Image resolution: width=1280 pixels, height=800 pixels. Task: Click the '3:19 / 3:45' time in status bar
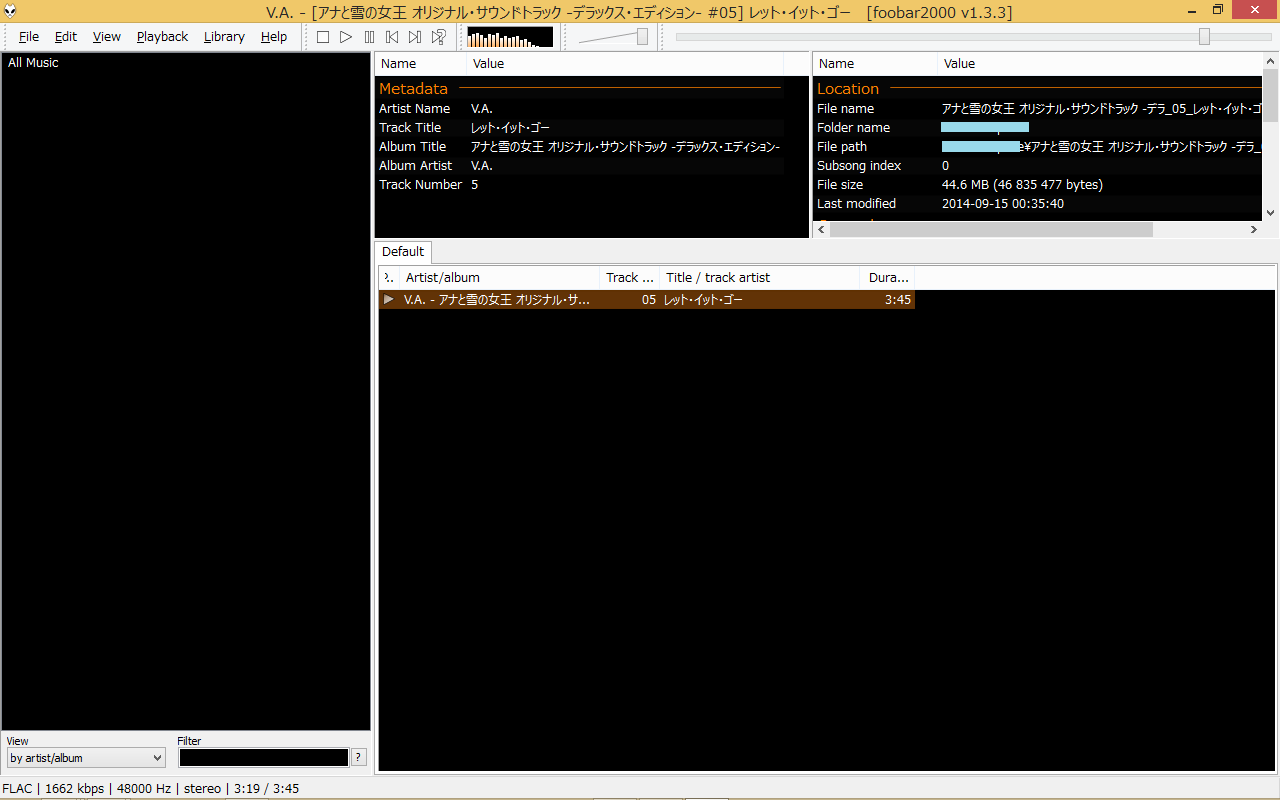coord(266,789)
